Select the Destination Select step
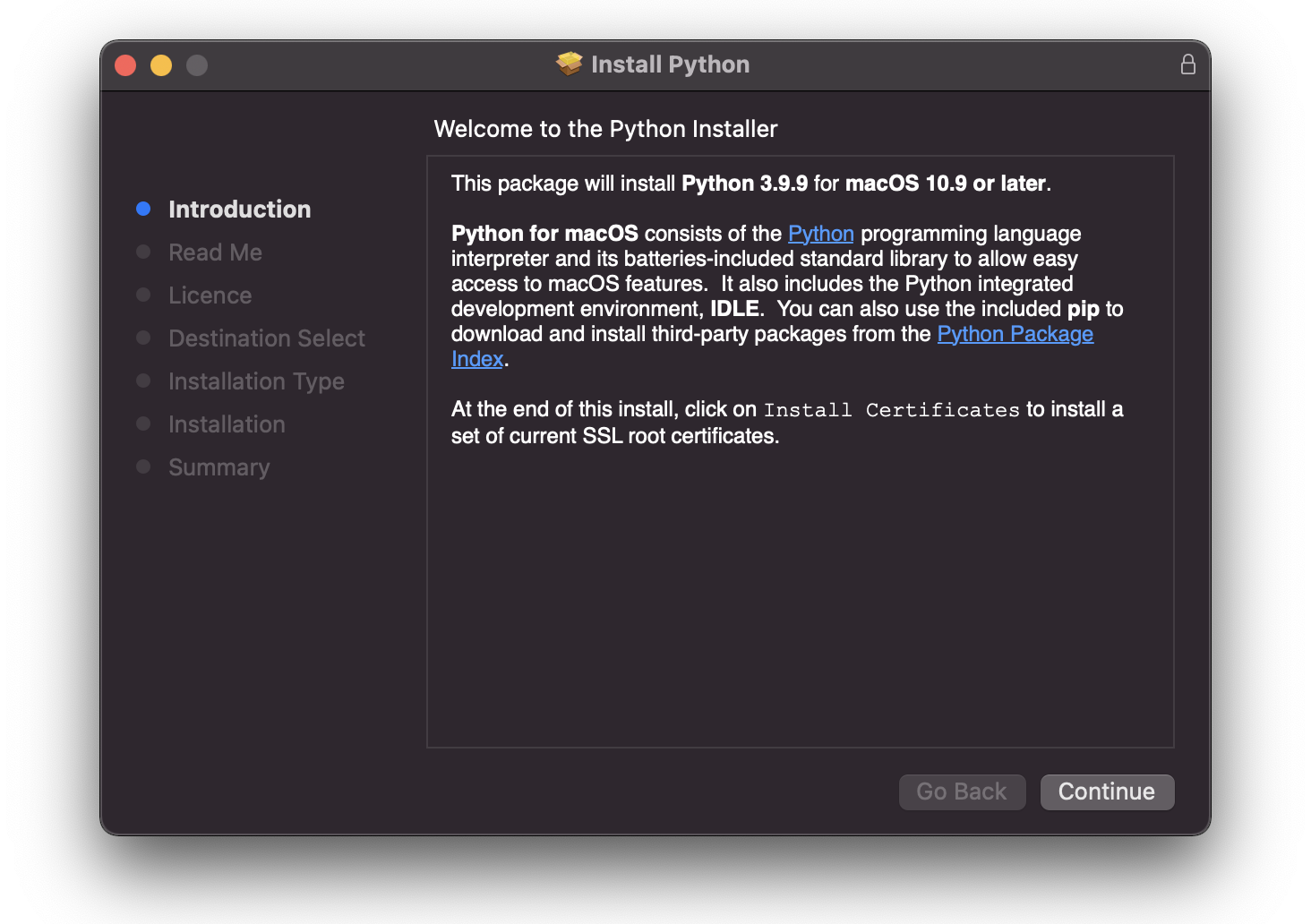Image resolution: width=1311 pixels, height=924 pixels. 267,338
